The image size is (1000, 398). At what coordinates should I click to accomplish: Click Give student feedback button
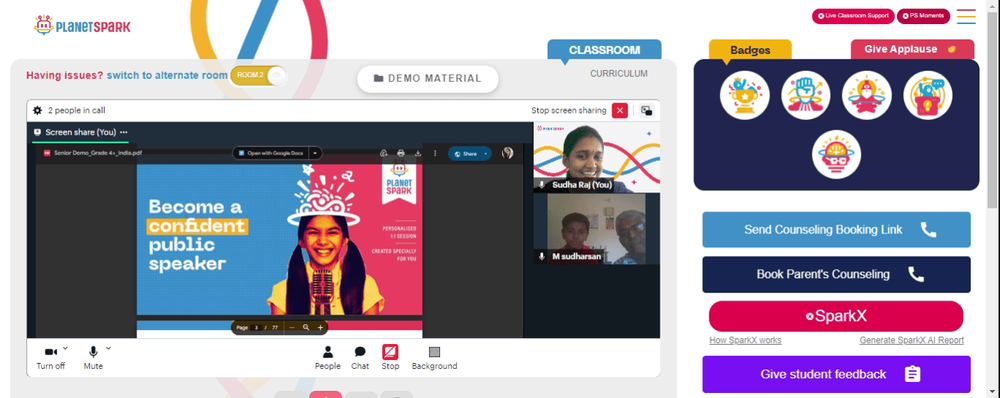pyautogui.click(x=836, y=374)
